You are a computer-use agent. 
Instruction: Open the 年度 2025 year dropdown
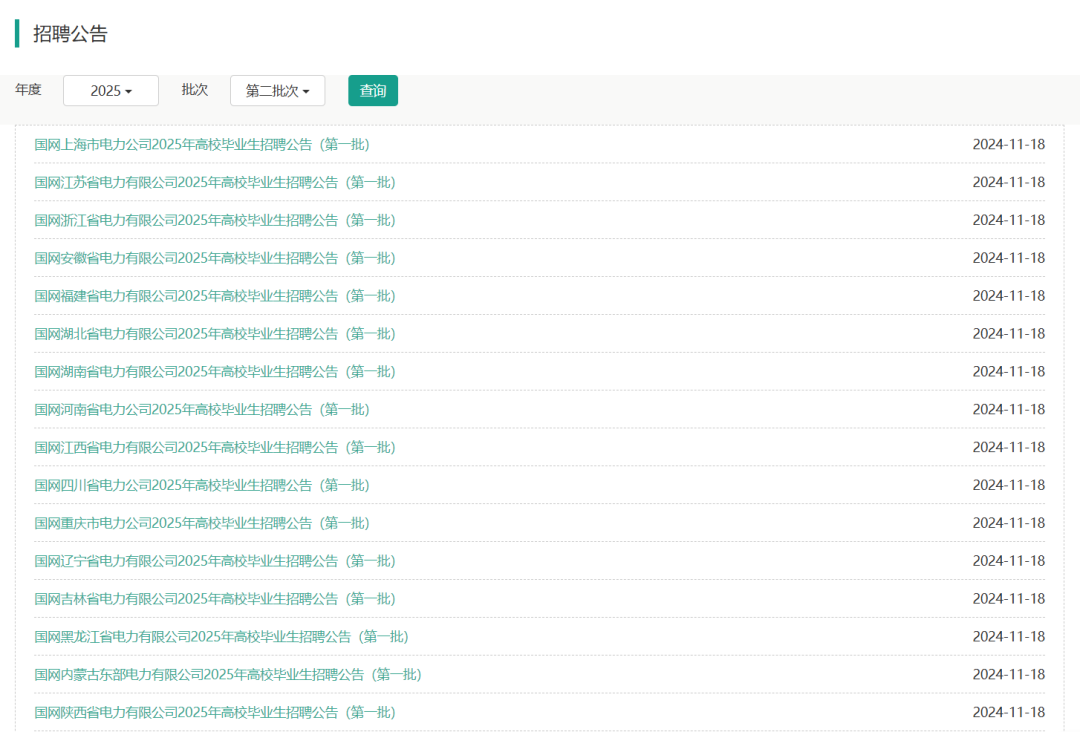coord(111,90)
